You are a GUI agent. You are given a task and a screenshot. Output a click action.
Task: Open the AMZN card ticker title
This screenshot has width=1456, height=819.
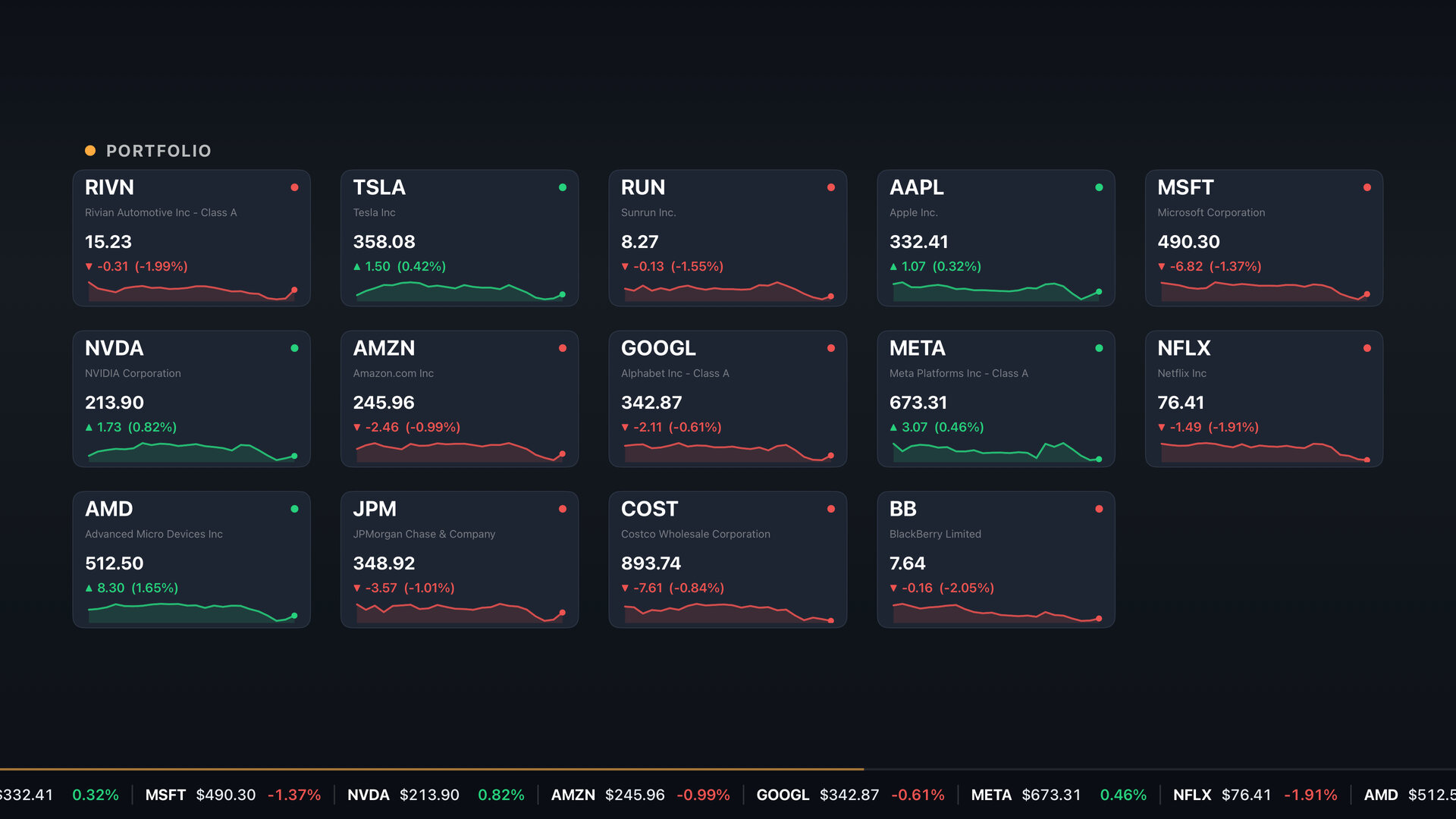tap(384, 348)
